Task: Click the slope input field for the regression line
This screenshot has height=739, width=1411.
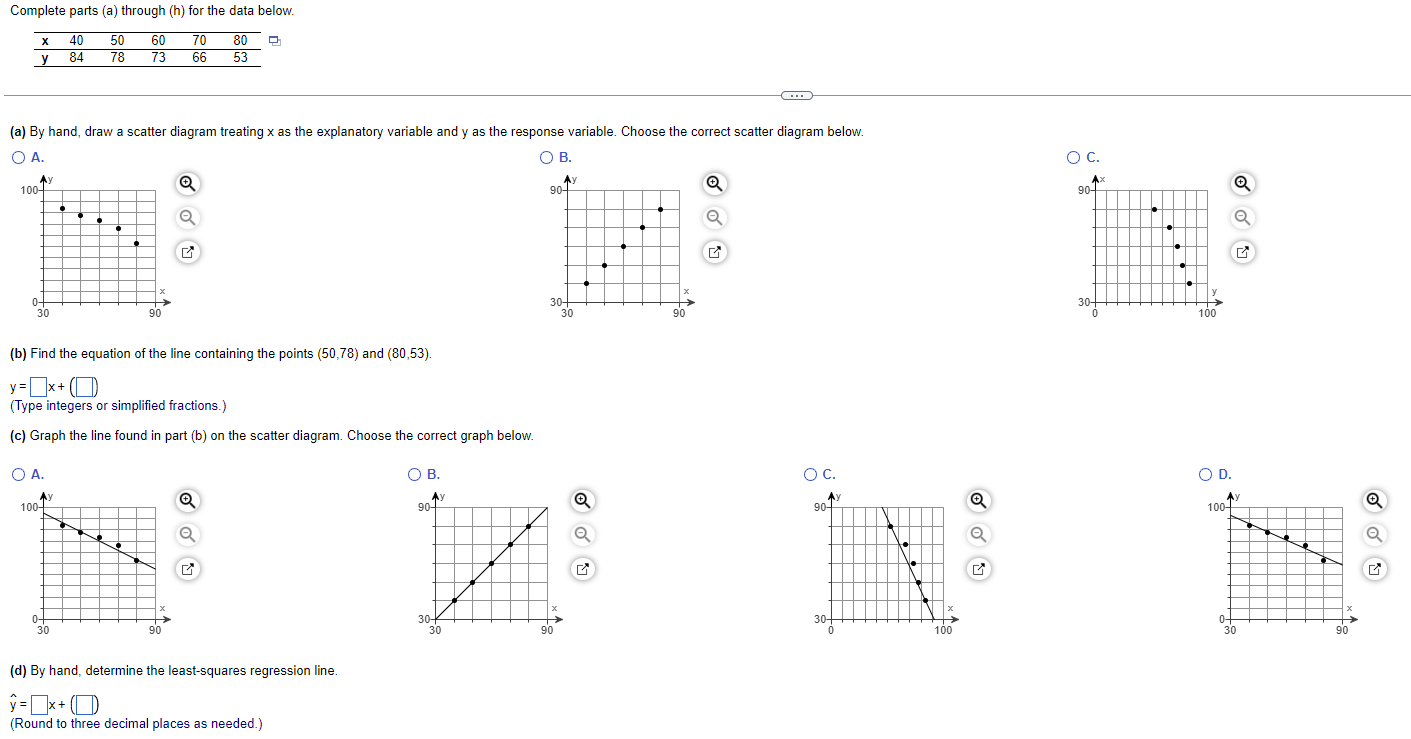Action: click(38, 703)
